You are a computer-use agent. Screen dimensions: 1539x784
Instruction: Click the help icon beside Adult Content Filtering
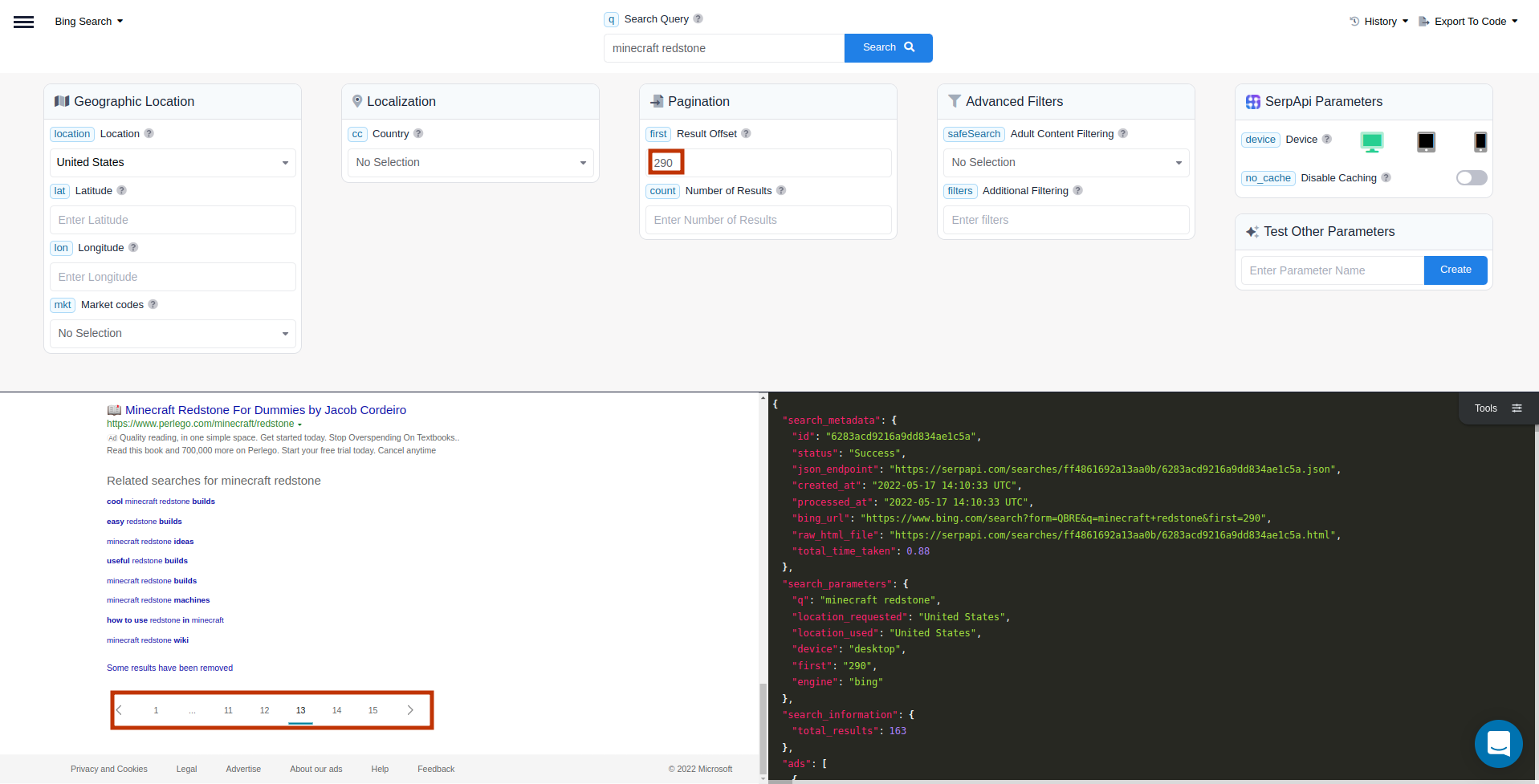[x=1122, y=134]
